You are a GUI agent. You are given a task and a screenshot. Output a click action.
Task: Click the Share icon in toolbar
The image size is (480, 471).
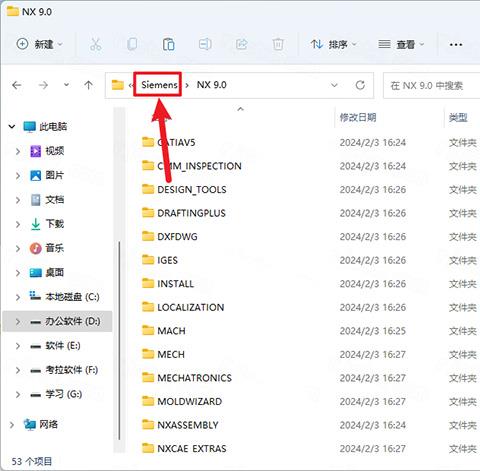tap(241, 44)
